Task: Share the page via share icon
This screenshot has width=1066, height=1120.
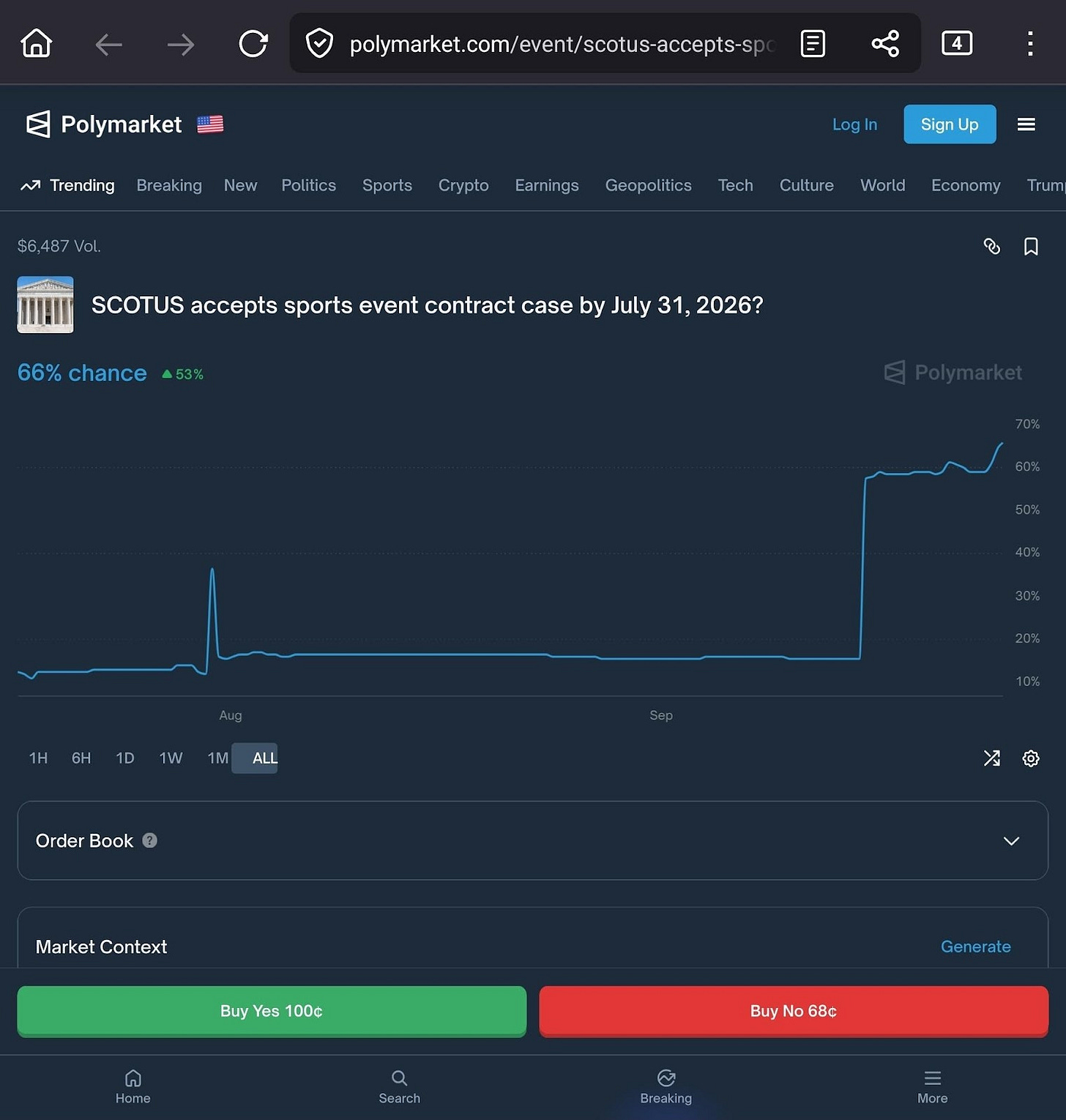Action: click(885, 44)
